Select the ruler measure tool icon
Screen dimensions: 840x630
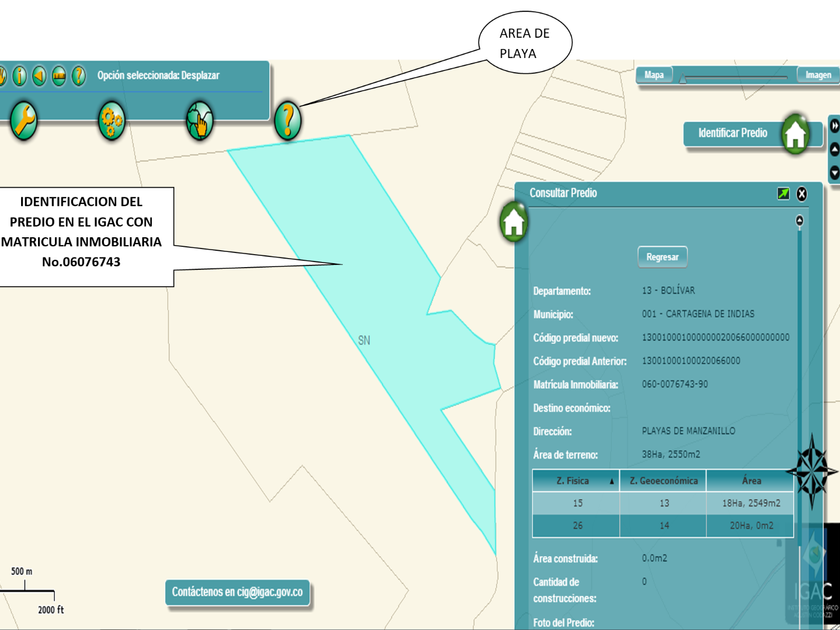(x=59, y=76)
